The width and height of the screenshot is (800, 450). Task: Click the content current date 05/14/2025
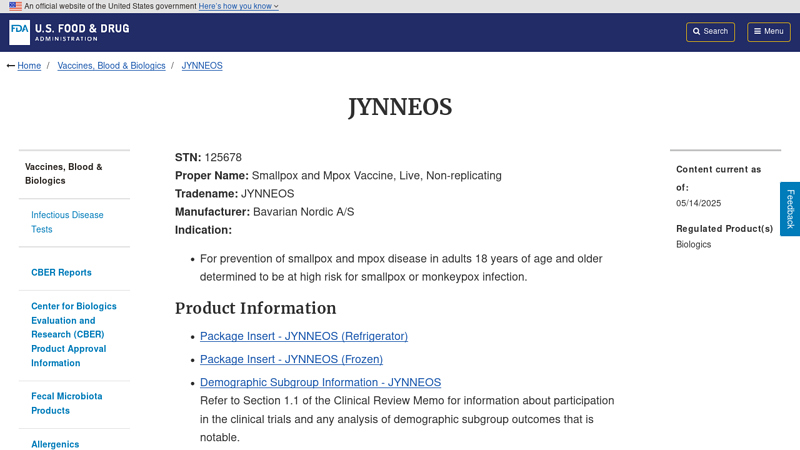[x=698, y=203]
